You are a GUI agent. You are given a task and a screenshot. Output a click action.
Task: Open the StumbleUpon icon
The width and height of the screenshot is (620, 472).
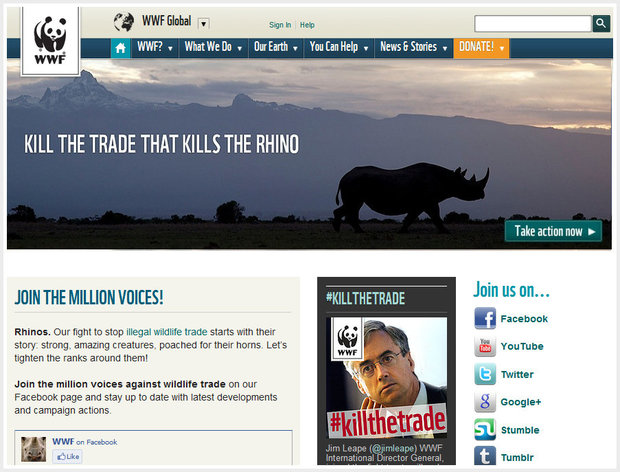(485, 430)
